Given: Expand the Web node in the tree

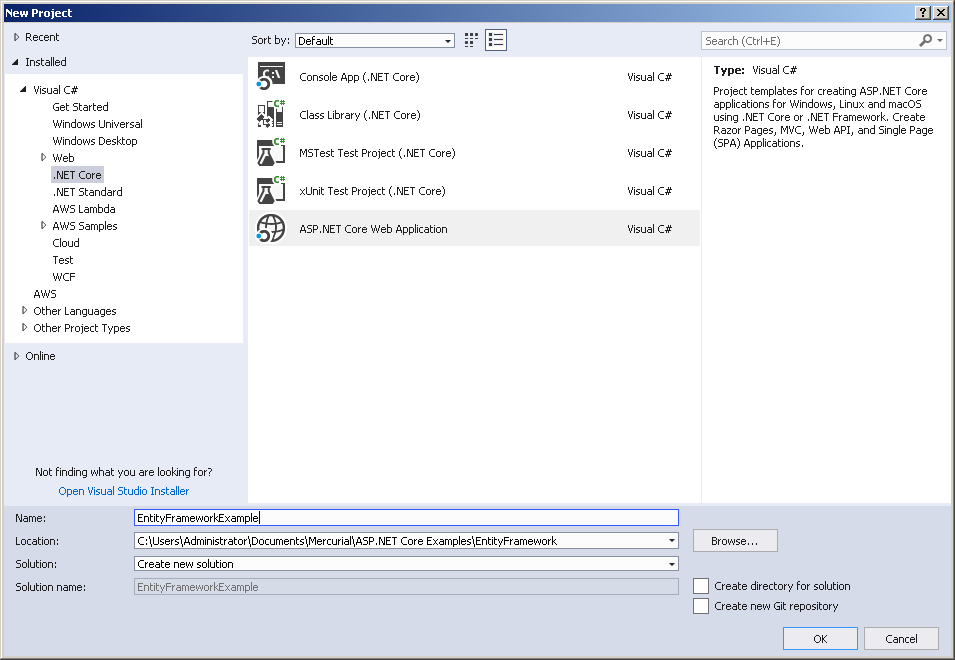Looking at the screenshot, I should pos(42,157).
